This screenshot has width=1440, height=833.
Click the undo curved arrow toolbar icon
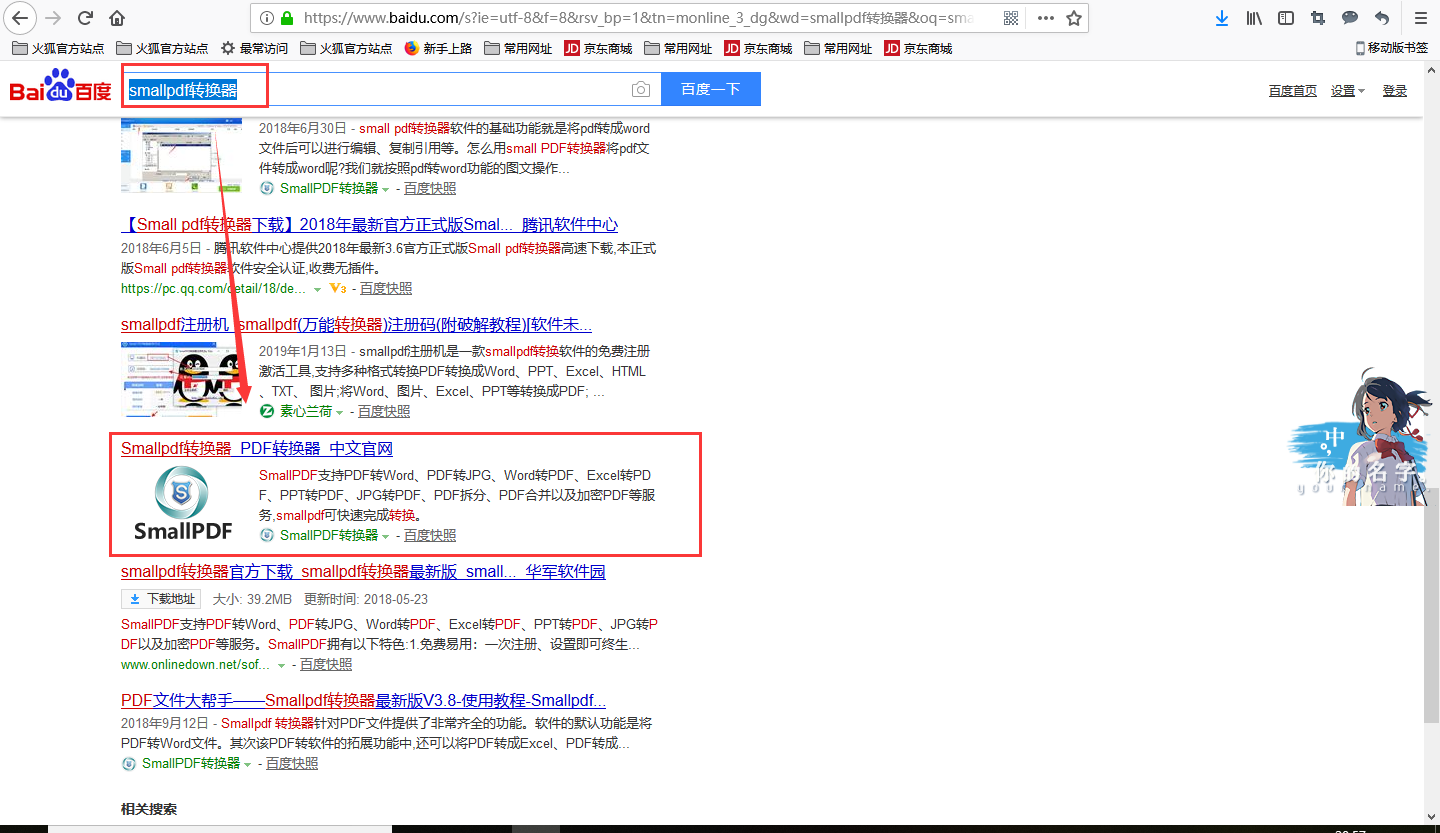[x=1382, y=18]
